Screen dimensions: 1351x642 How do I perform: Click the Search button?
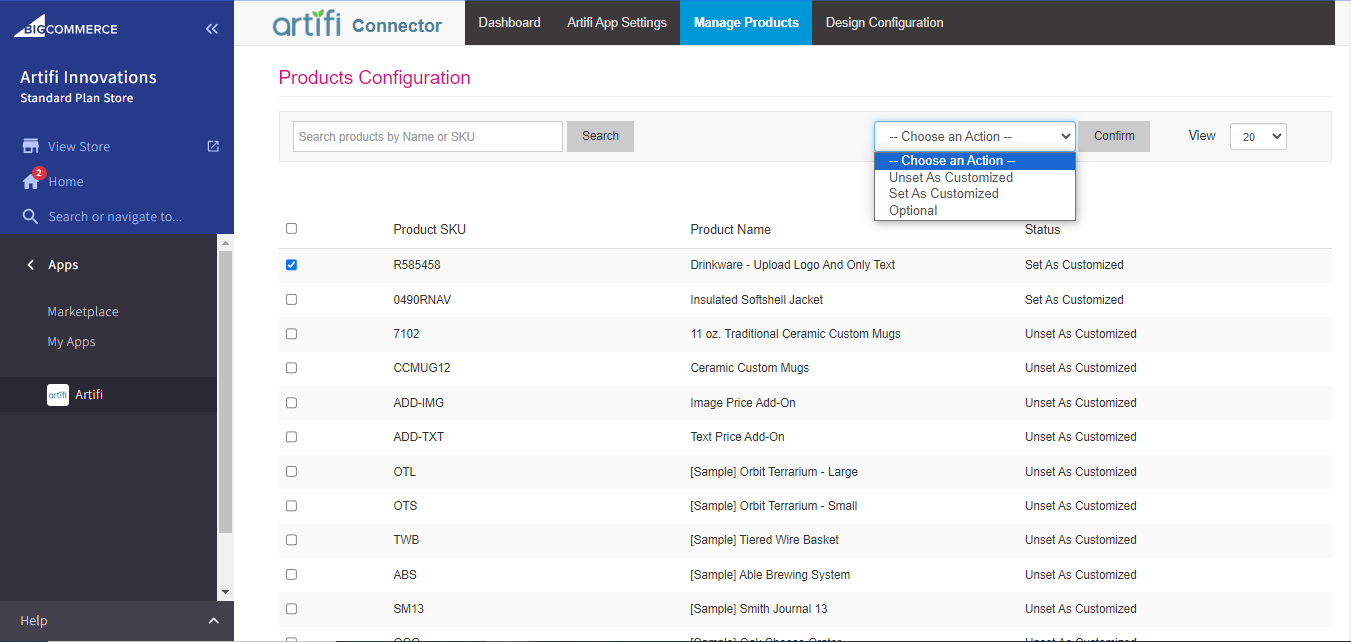[600, 136]
